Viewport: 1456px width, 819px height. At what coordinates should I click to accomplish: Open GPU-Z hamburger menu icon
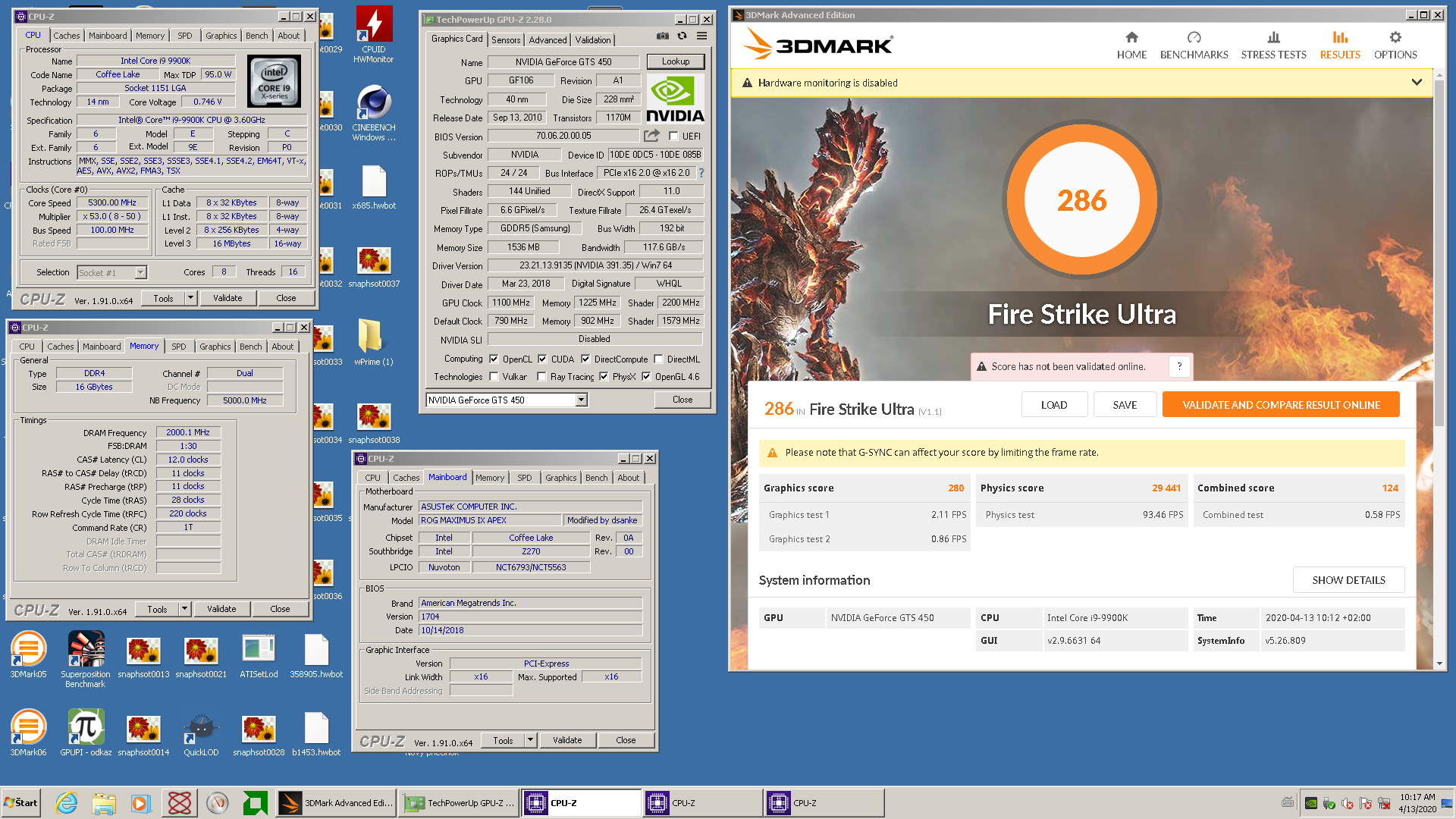702,36
